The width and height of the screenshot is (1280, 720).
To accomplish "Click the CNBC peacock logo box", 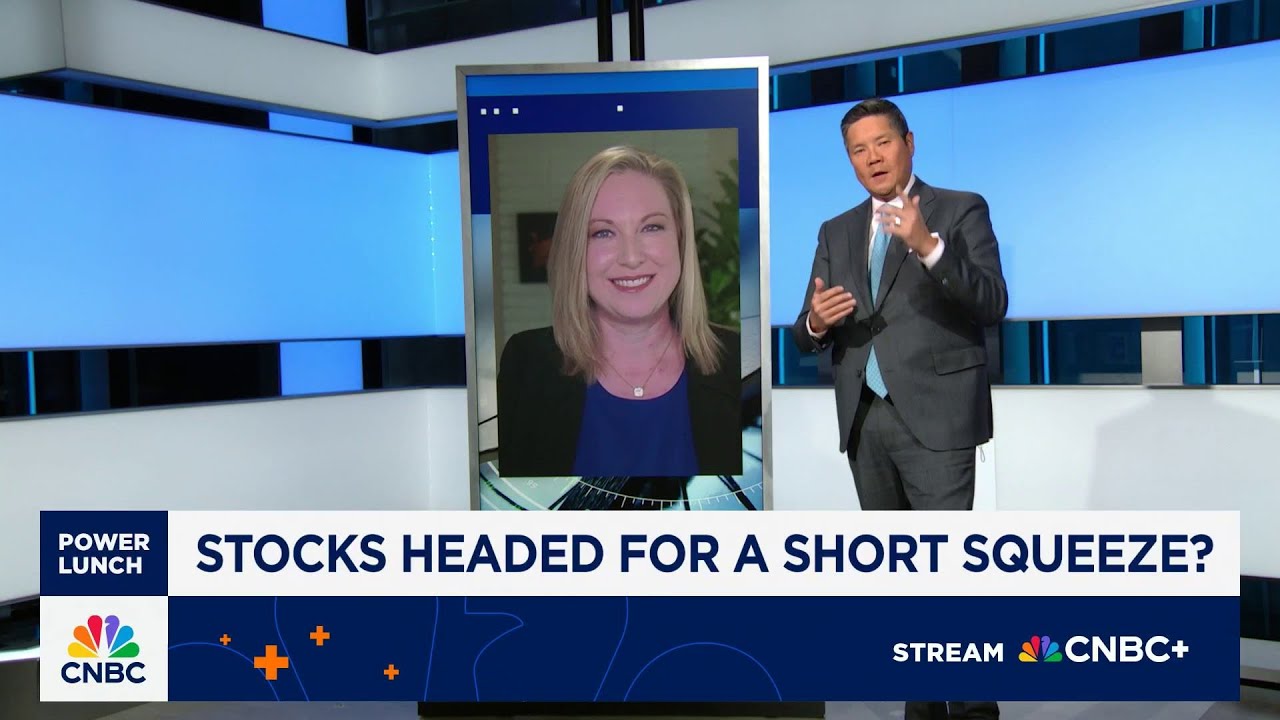I will [x=104, y=649].
